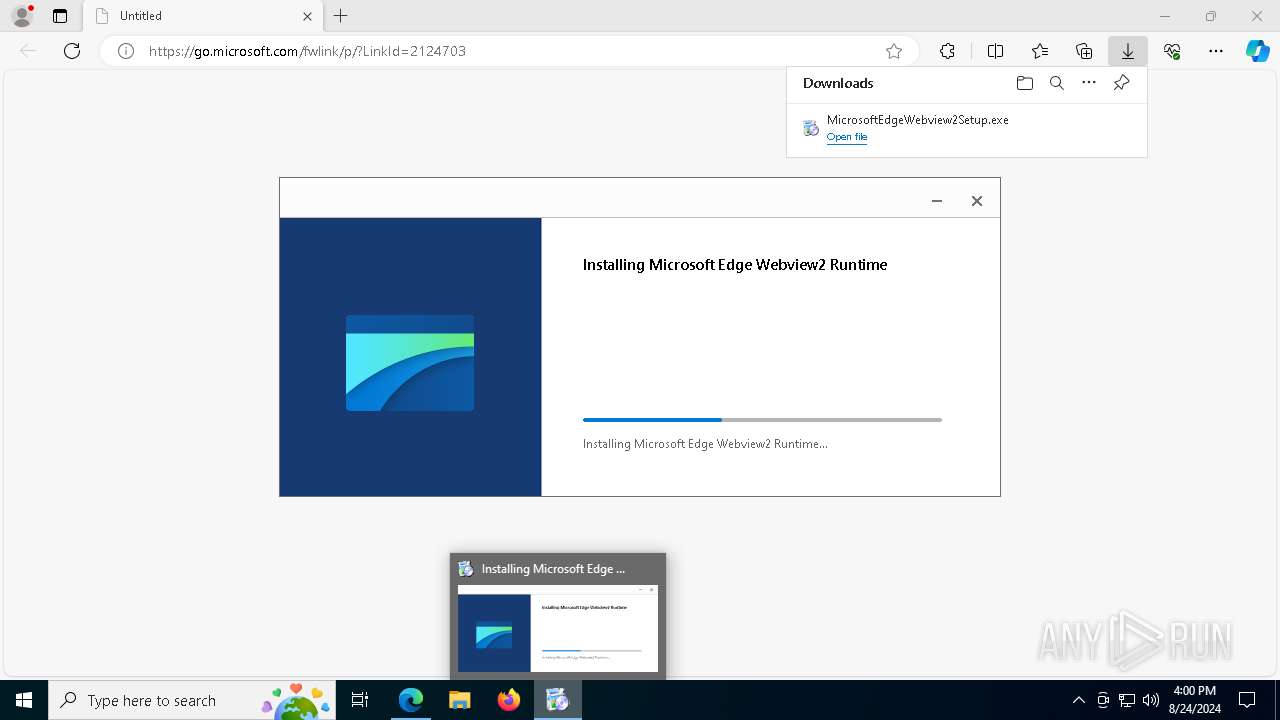The width and height of the screenshot is (1280, 720).
Task: Show hidden system tray icons
Action: click(1078, 700)
